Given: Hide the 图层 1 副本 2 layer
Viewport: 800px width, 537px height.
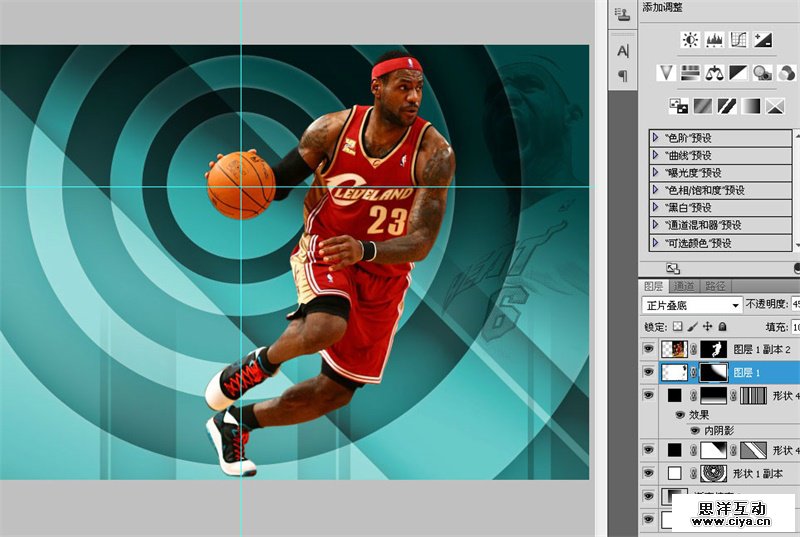Looking at the screenshot, I should pos(648,349).
